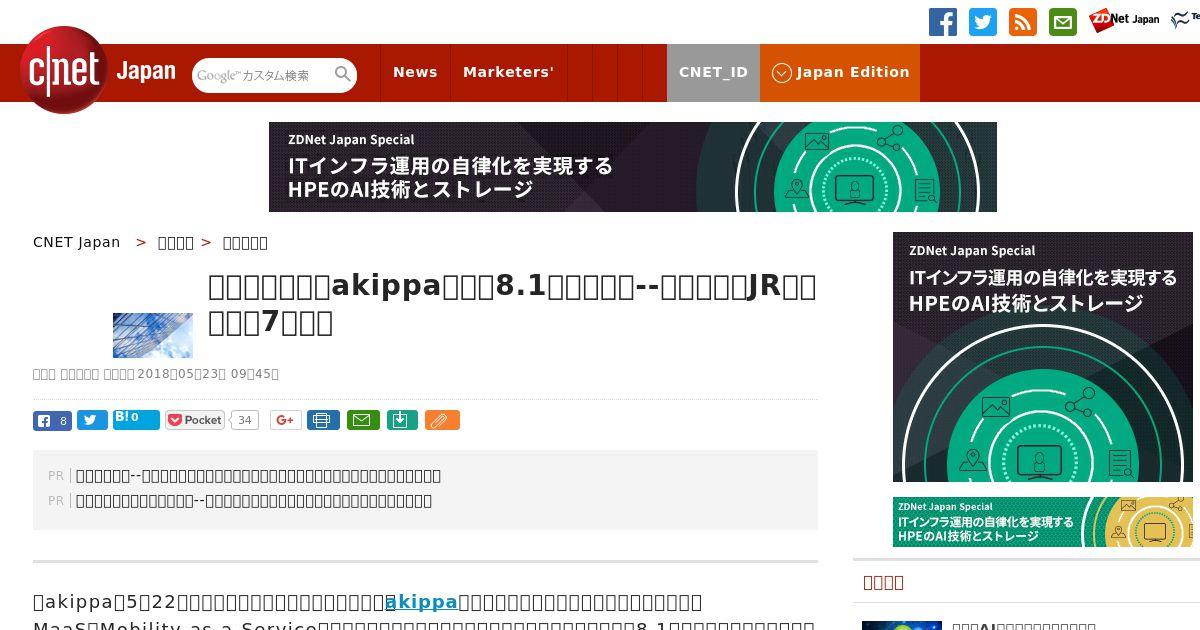Save article to Pocket
This screenshot has height=630, width=1200.
point(195,420)
